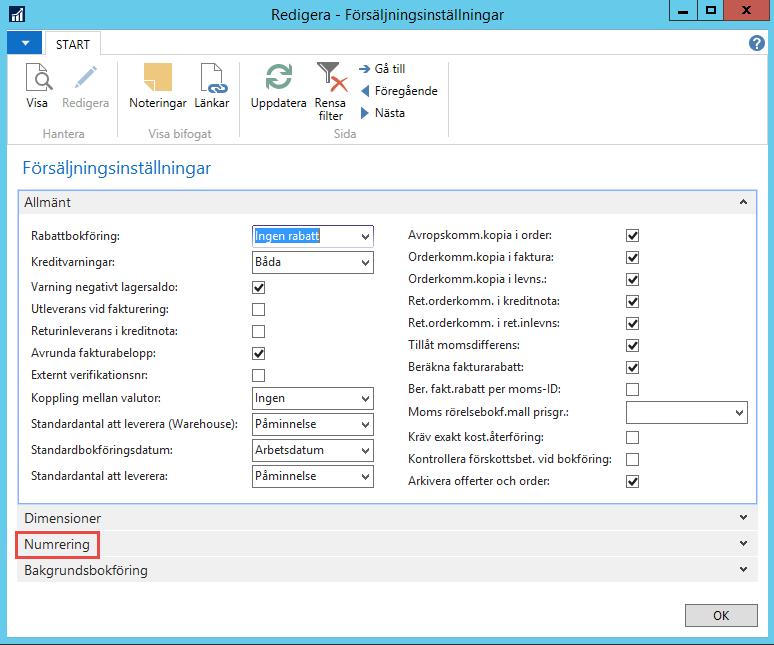Go to Nästa record
The width and height of the screenshot is (774, 645).
[383, 113]
